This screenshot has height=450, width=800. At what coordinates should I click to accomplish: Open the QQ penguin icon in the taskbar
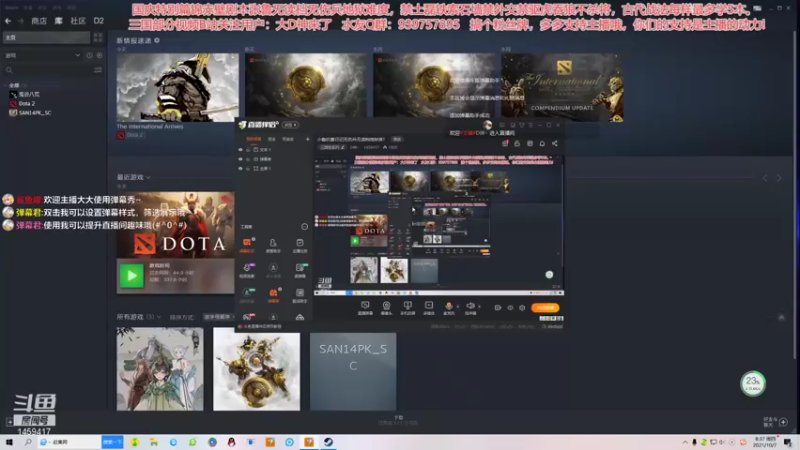231,442
